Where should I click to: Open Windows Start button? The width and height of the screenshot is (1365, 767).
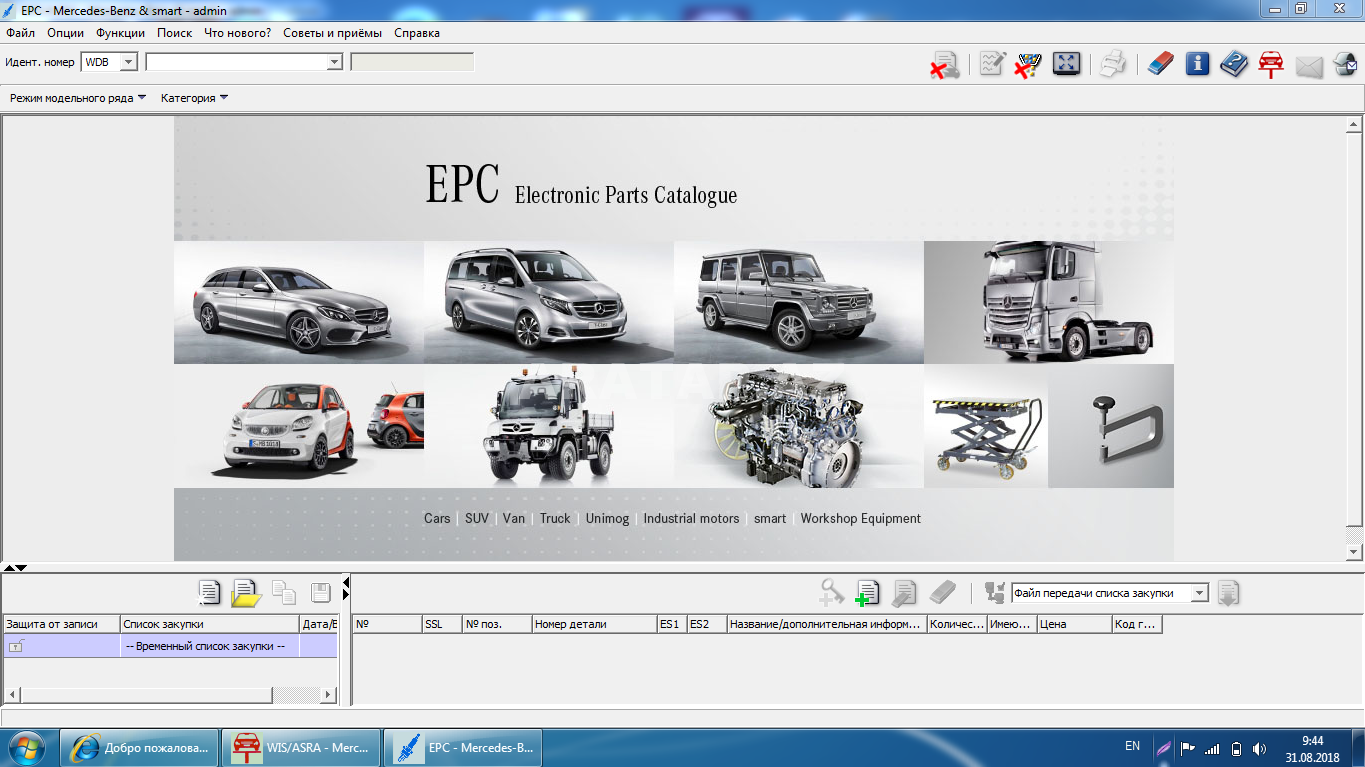27,747
